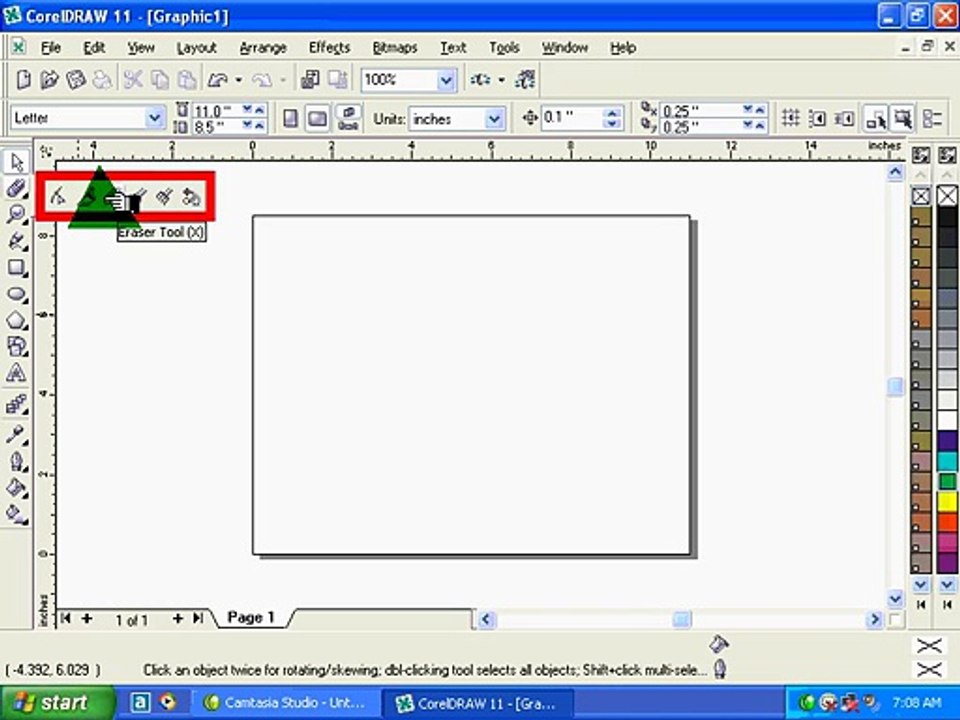Open the Bitmaps menu

(x=395, y=47)
